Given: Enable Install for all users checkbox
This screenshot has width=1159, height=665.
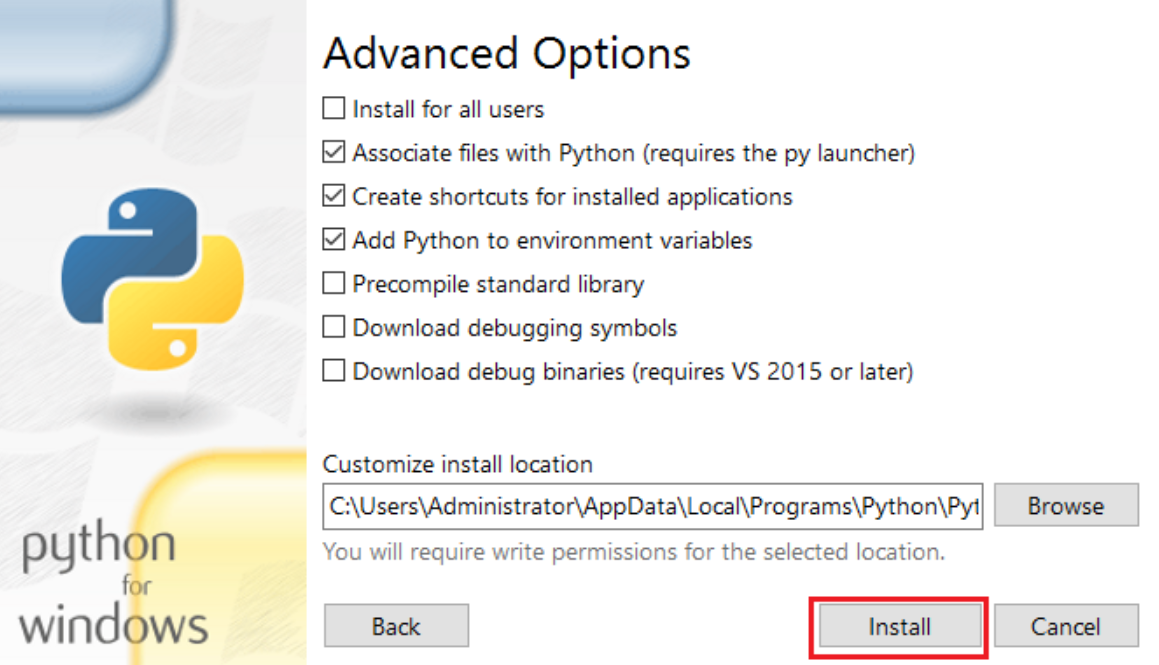Looking at the screenshot, I should pos(334,108).
